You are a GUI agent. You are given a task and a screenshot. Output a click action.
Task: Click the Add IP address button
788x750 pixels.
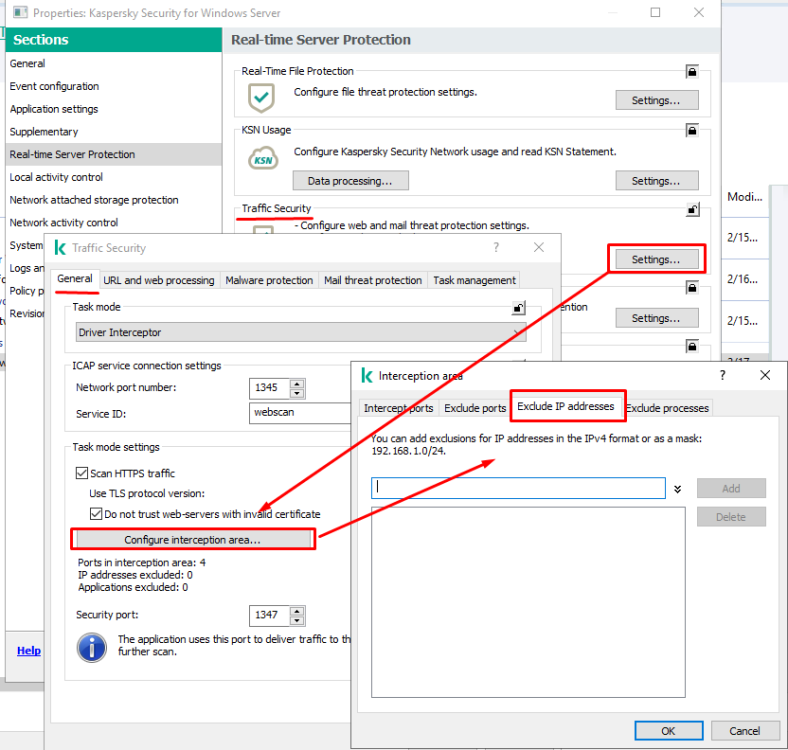tap(731, 489)
